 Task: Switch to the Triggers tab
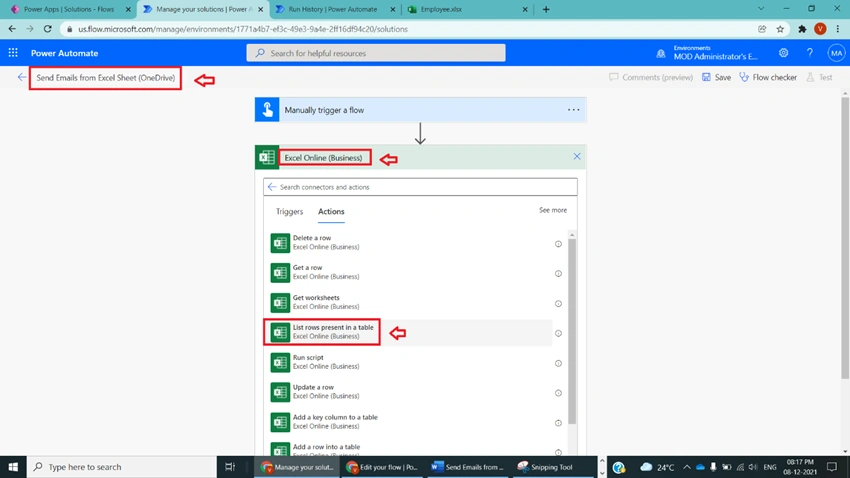click(289, 211)
